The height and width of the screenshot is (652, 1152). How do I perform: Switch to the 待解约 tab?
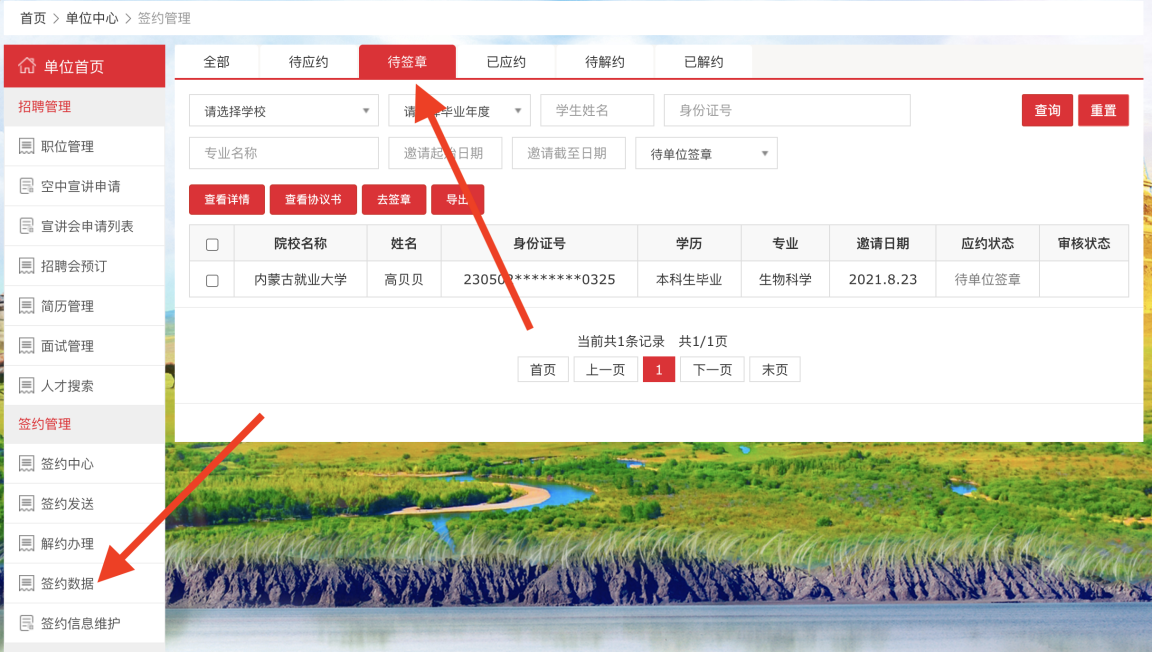tap(605, 62)
